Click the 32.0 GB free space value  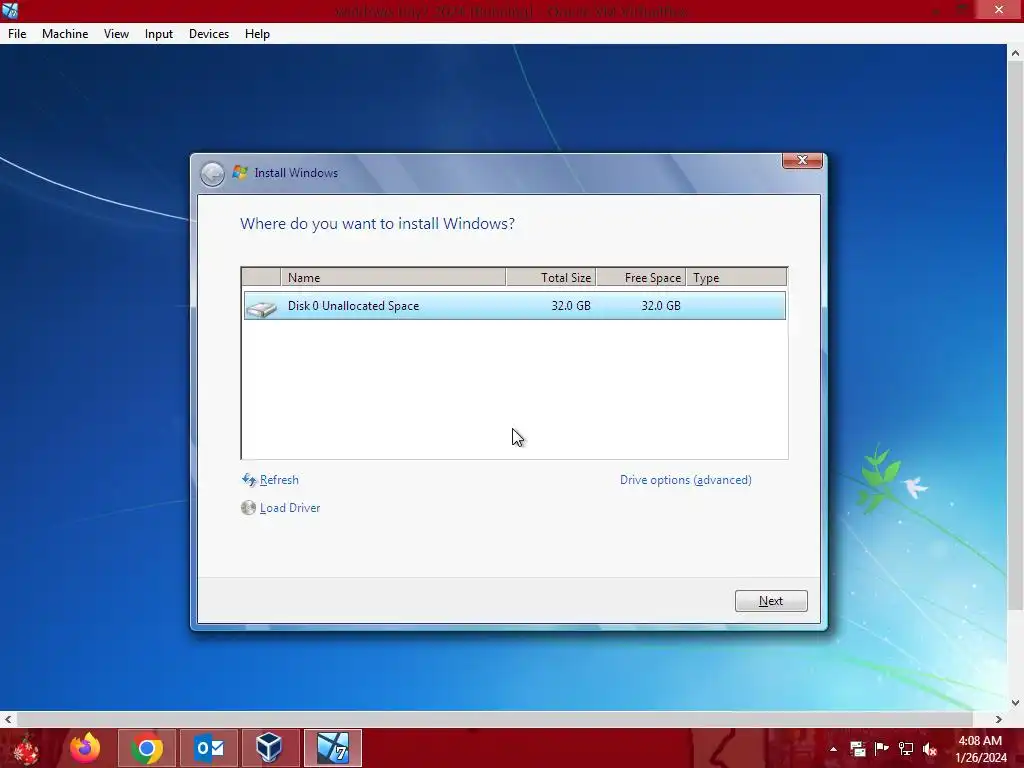[661, 306]
